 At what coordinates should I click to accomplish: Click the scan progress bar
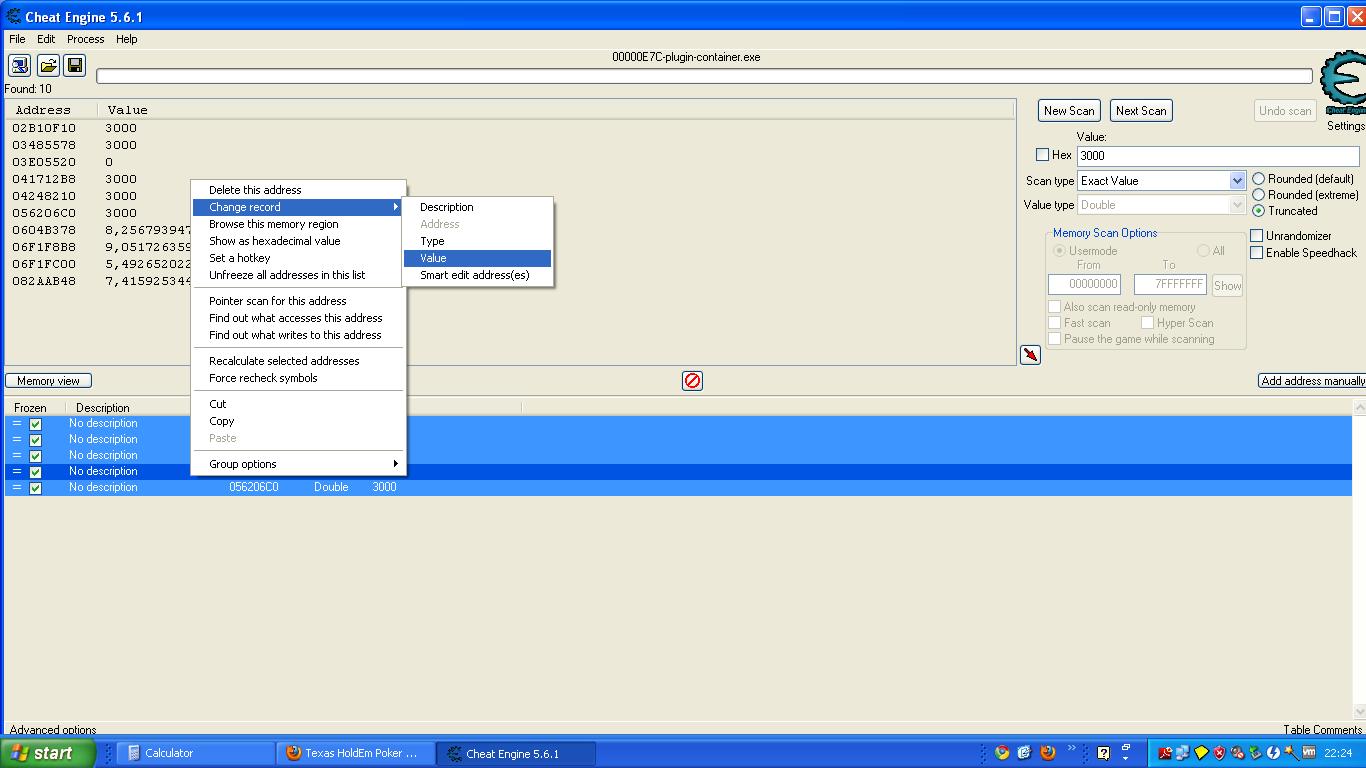click(x=704, y=76)
